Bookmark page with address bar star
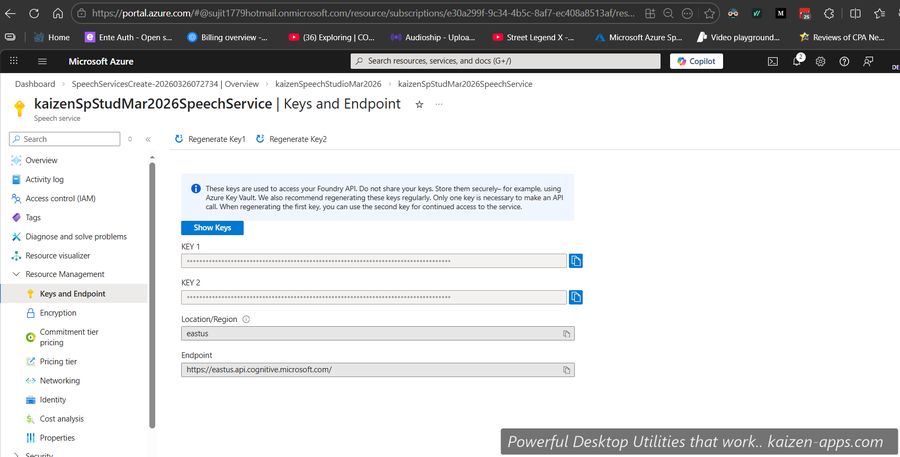This screenshot has width=900, height=457. pos(709,13)
